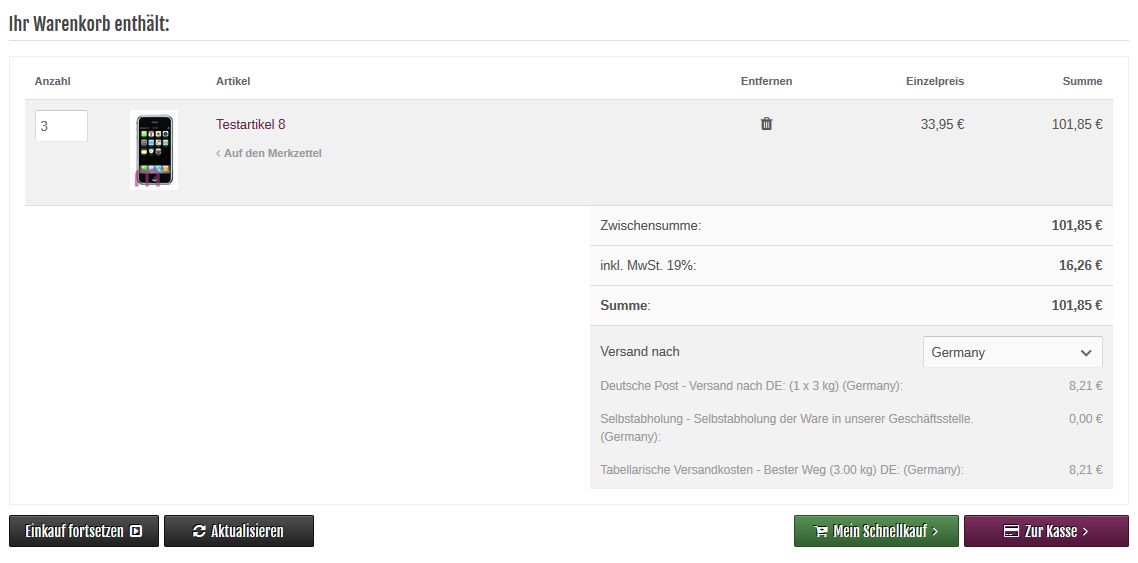This screenshot has height=563, width=1138.
Task: Click the small chevron before Auf den Merkzettel
Action: (219, 154)
